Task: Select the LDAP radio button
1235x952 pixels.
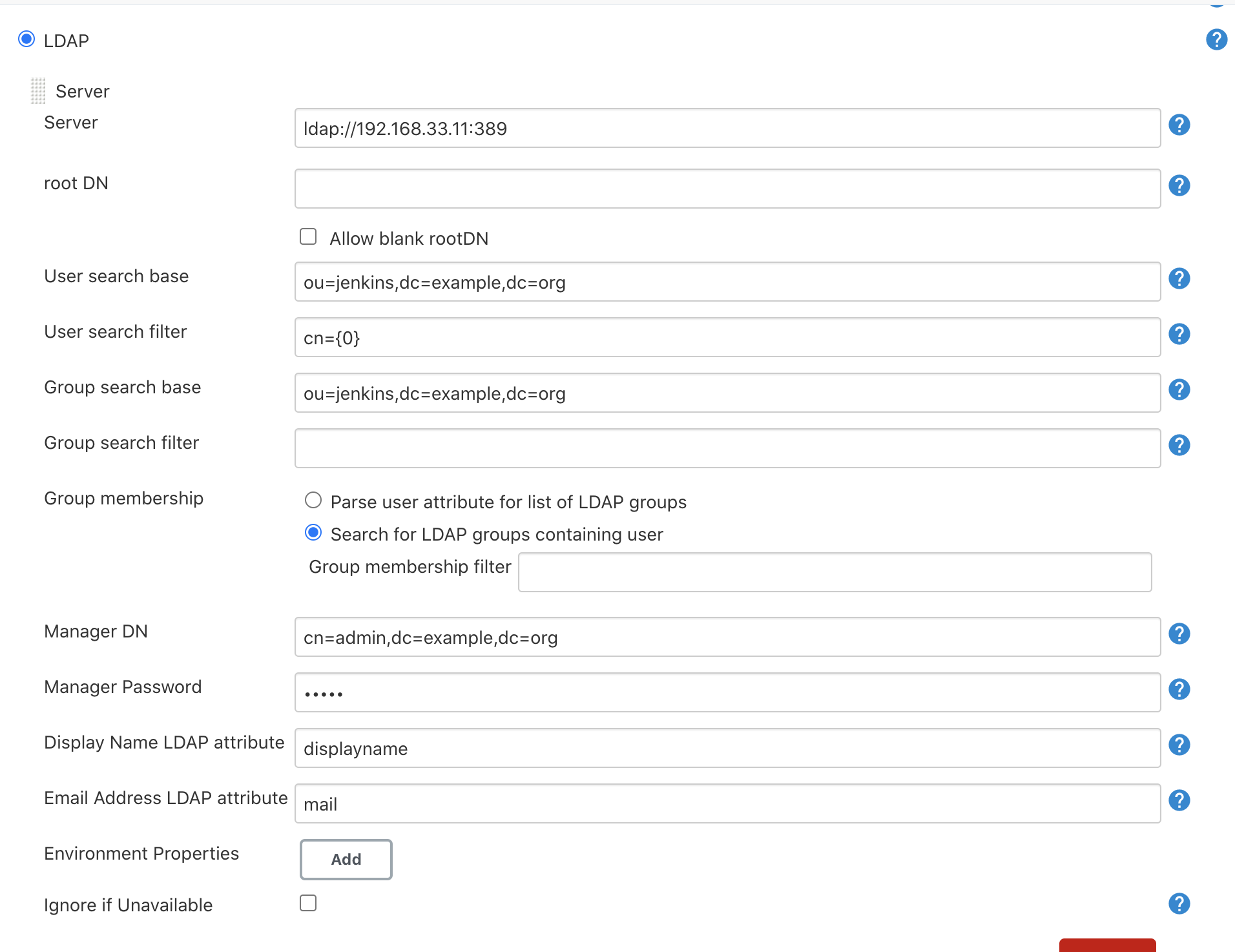Action: 26,39
